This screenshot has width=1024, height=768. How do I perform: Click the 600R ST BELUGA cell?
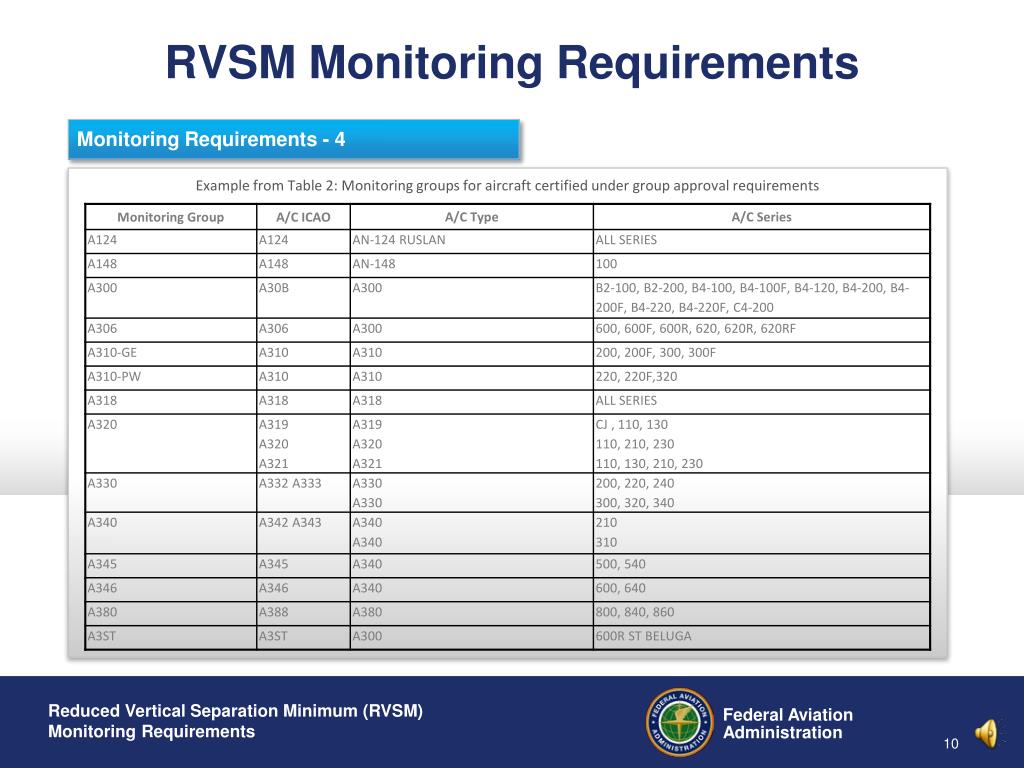coord(761,636)
